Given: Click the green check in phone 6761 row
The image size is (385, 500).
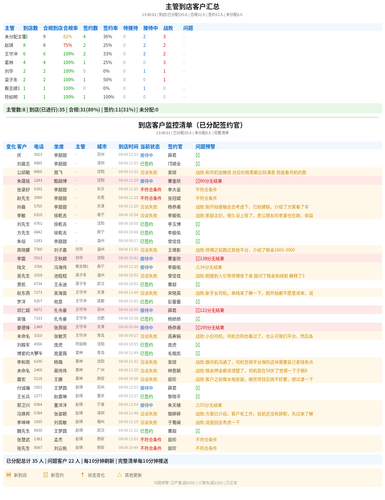Looking at the screenshot, I should (x=198, y=224).
